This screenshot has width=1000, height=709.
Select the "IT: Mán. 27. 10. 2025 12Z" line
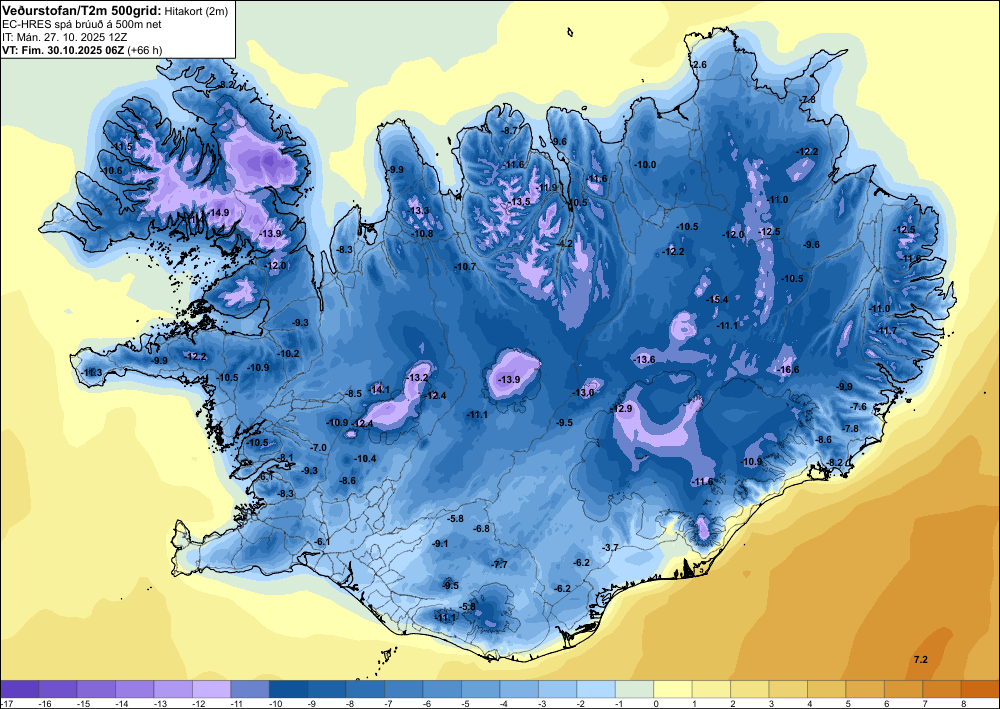[64, 37]
